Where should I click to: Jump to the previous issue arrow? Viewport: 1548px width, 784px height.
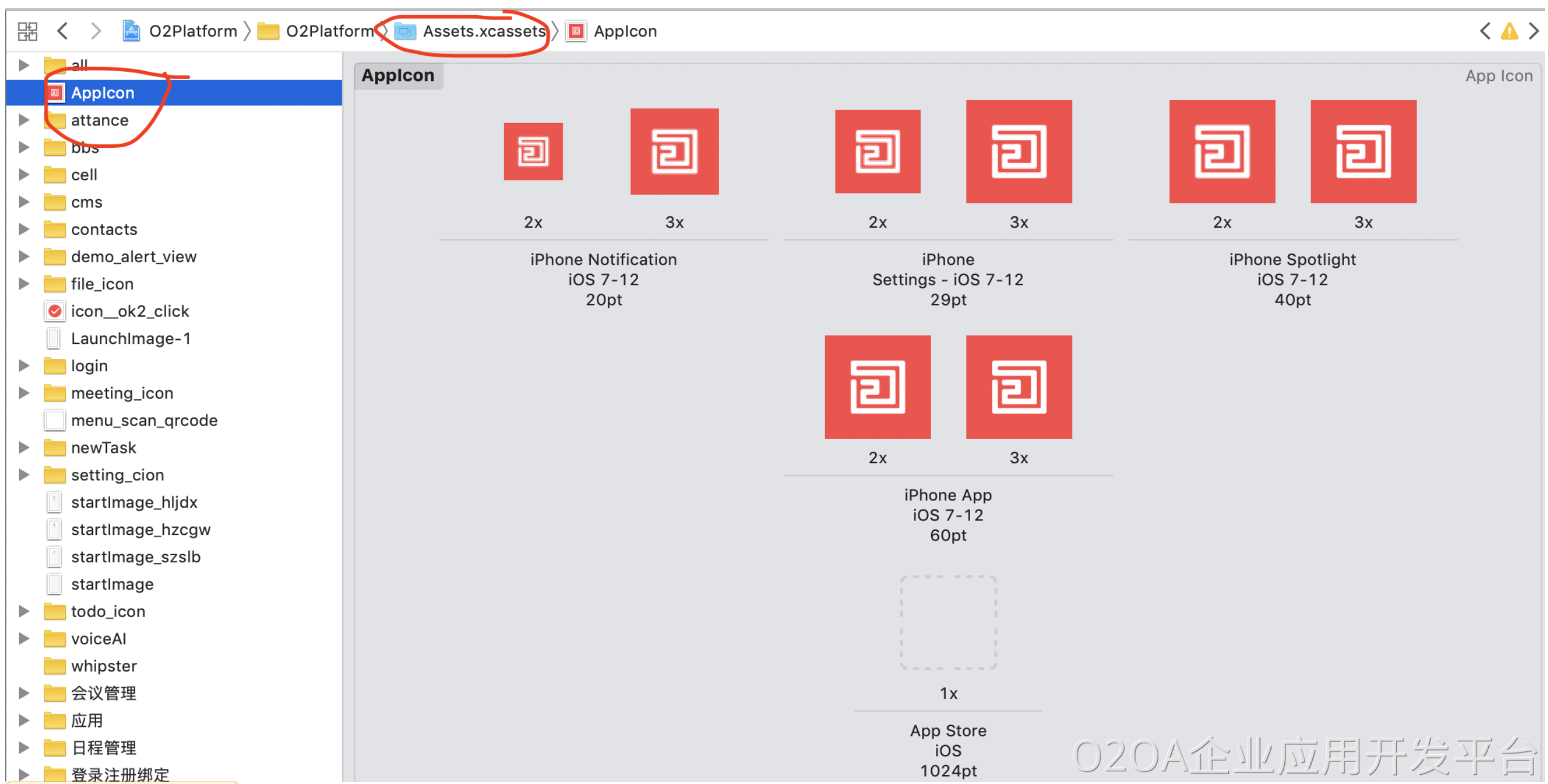(x=1485, y=31)
